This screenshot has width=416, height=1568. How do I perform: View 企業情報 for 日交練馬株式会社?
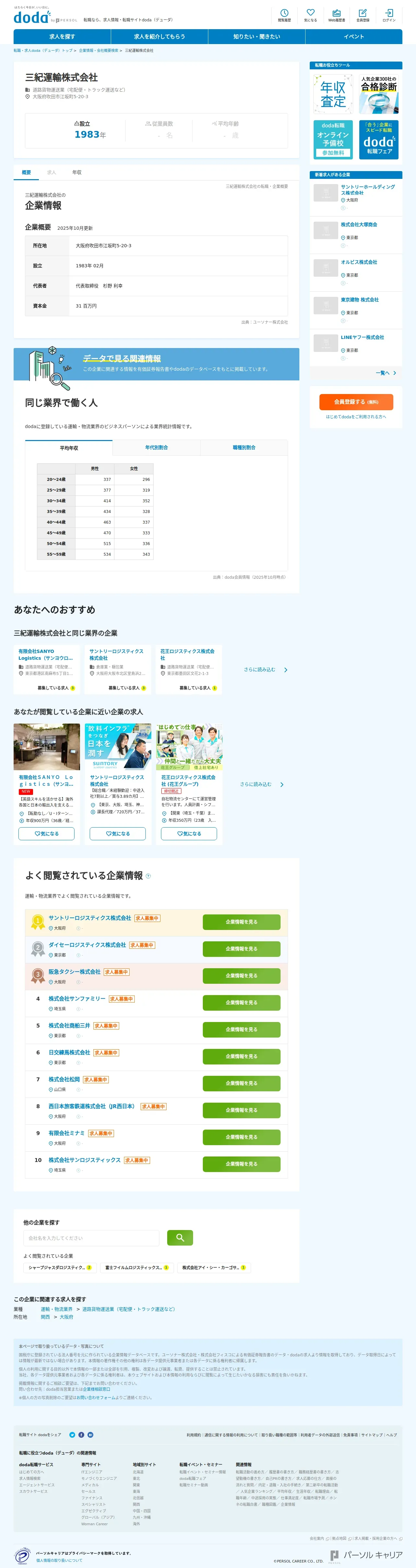tap(241, 1057)
